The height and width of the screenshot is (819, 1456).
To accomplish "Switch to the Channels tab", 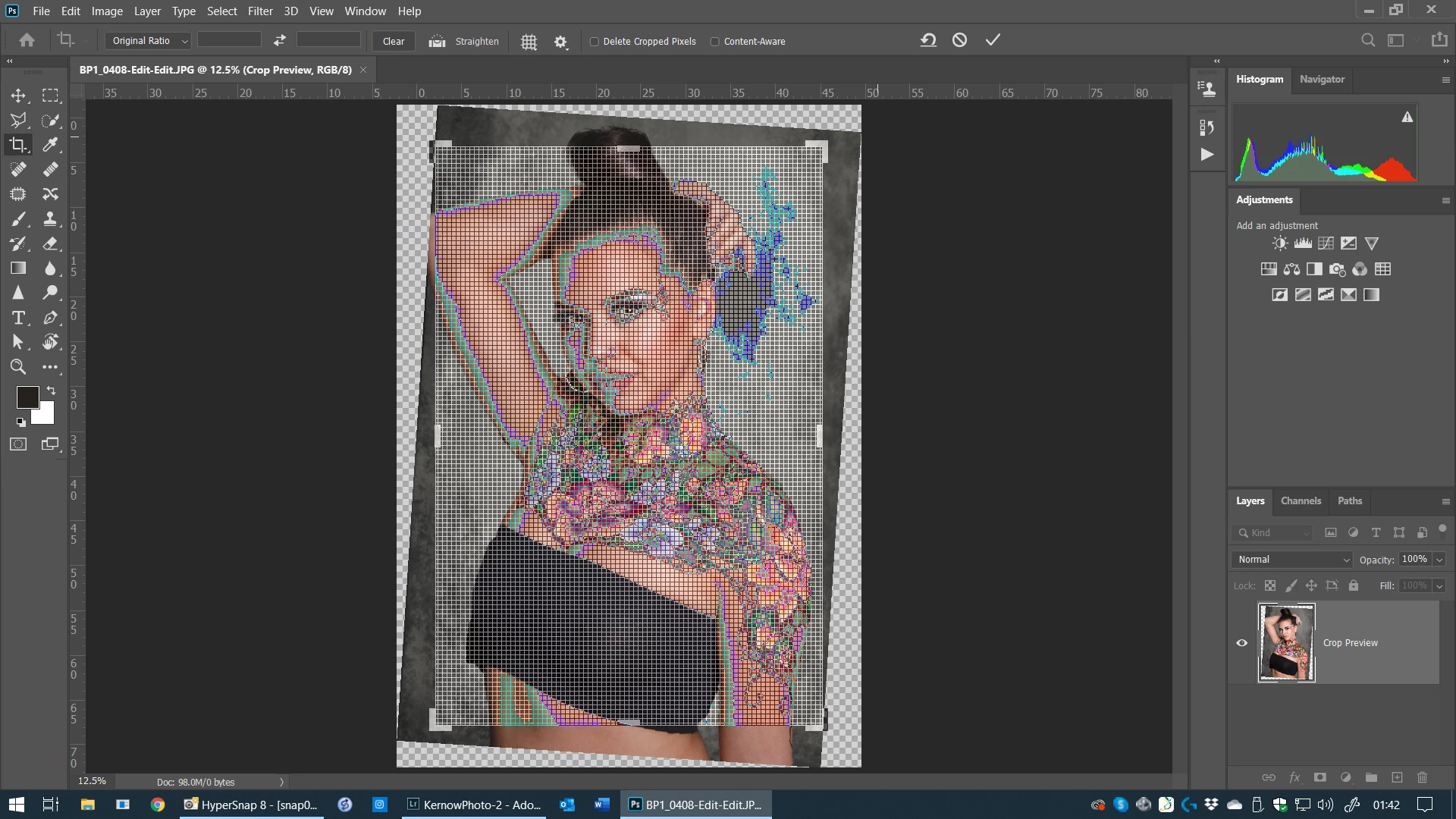I will tap(1300, 500).
